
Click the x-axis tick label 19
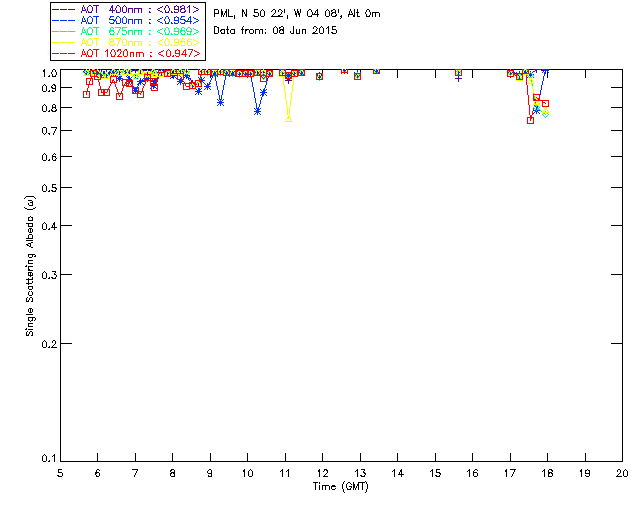click(585, 473)
